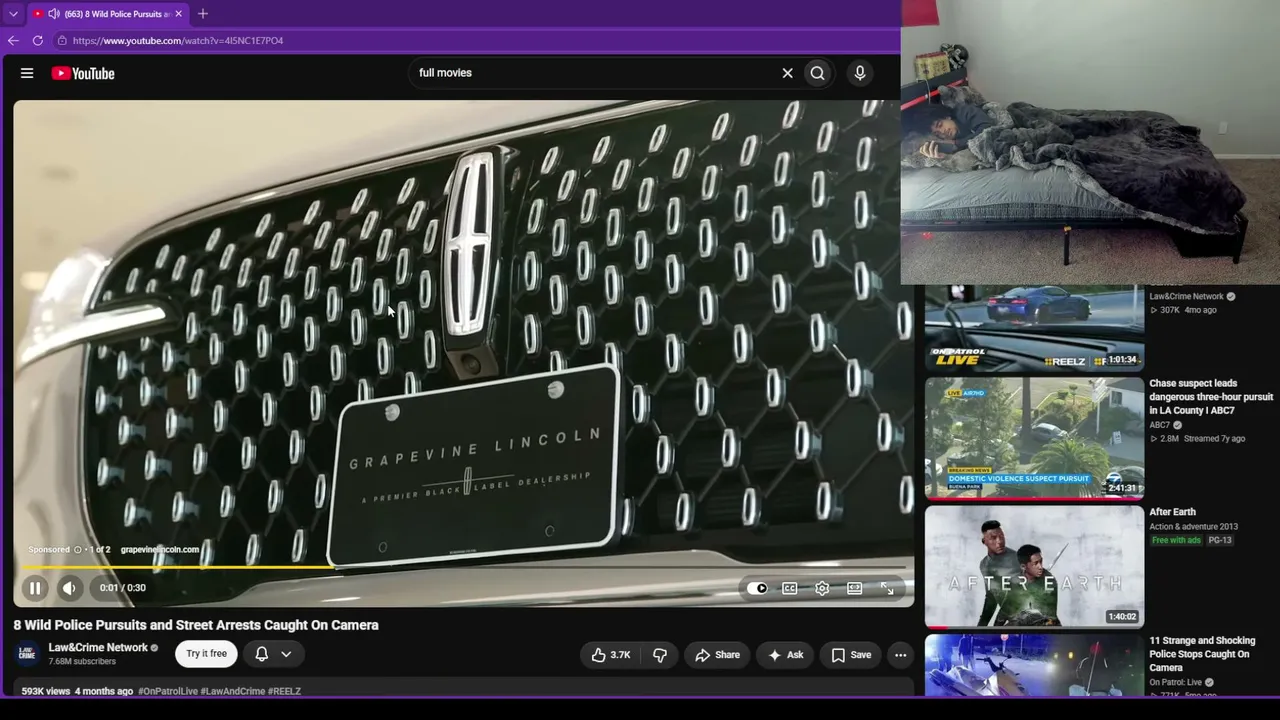Click the 'Free with ads' badge
The width and height of the screenshot is (1280, 720).
1176,540
